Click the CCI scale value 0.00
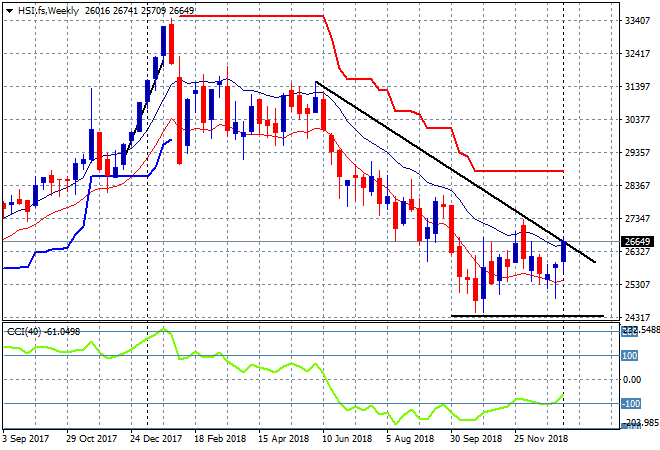660x450 pixels. pyautogui.click(x=632, y=380)
